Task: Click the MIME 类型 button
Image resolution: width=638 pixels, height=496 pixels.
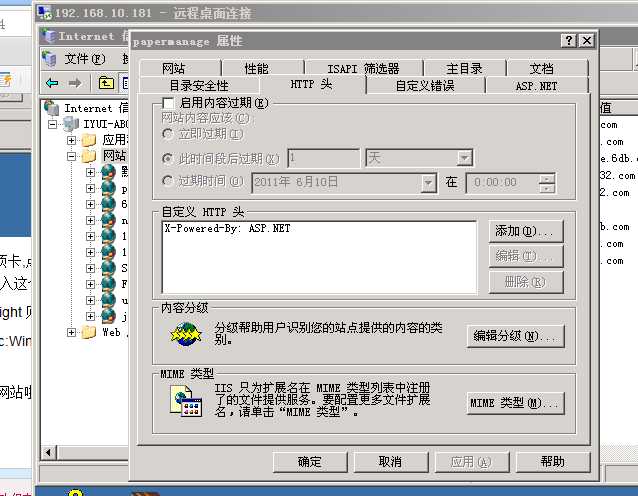Action: [x=515, y=403]
